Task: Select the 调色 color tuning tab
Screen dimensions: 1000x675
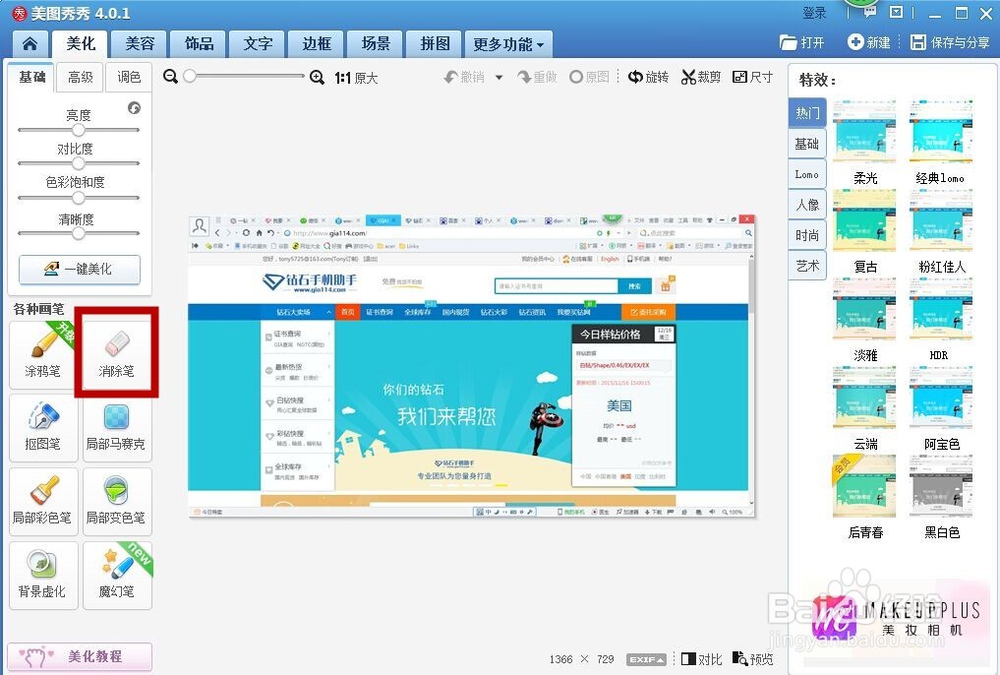Action: (x=129, y=77)
